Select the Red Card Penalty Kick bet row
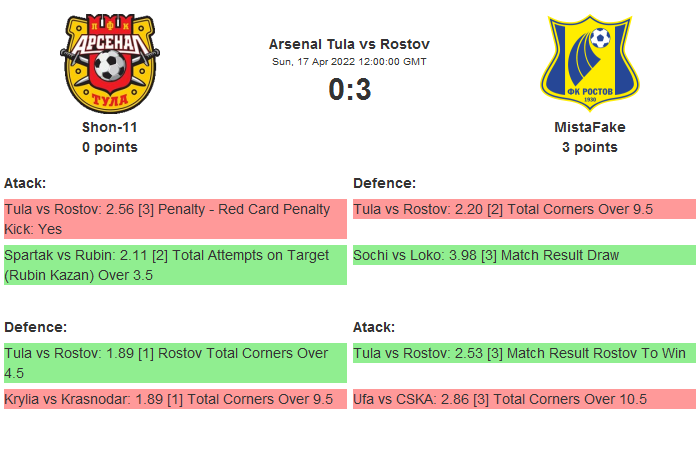 click(175, 219)
